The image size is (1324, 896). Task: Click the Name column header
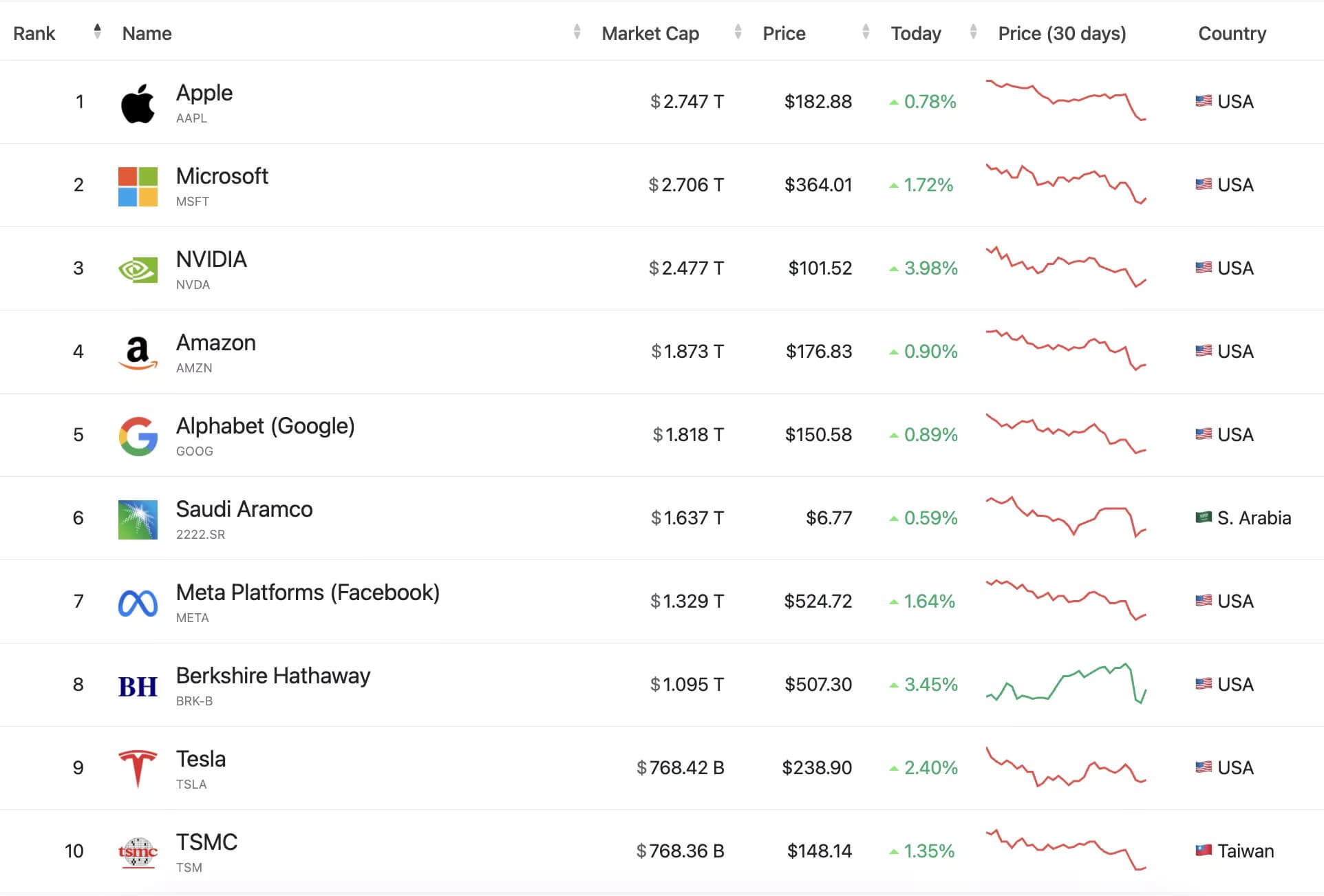[x=147, y=33]
